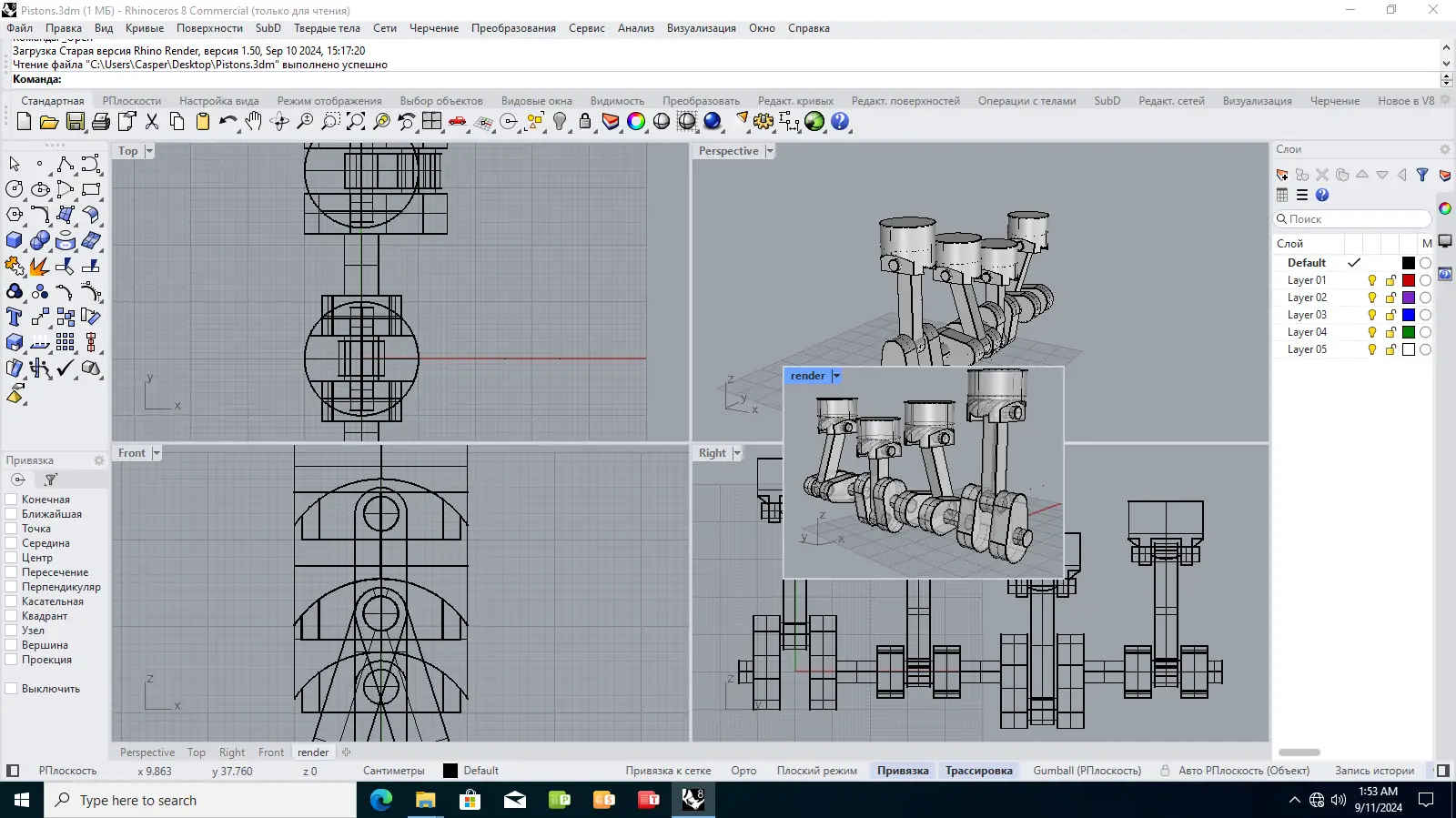
Task: Open the Perspective viewport dropdown arrow
Action: coord(770,151)
